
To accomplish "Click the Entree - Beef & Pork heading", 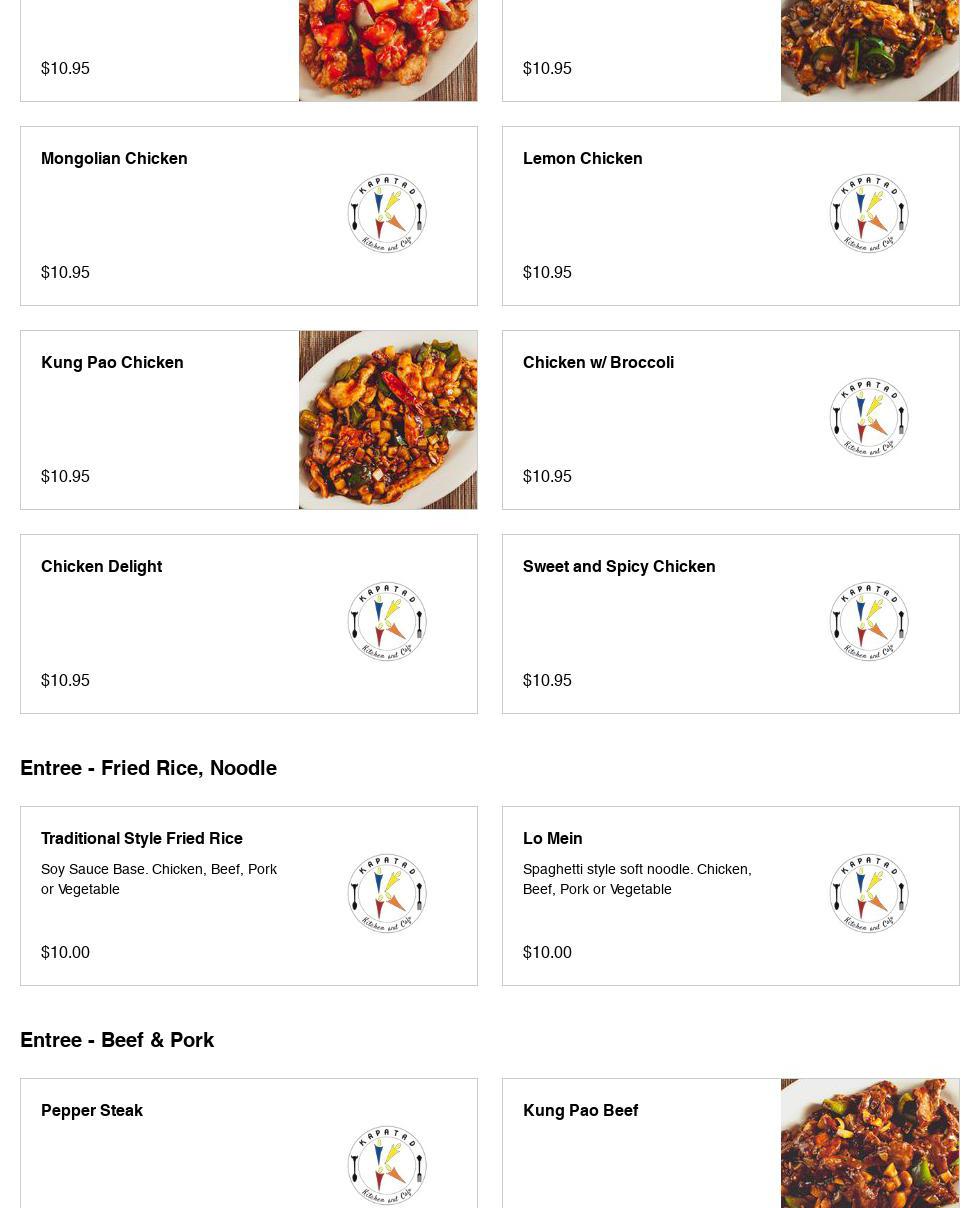I will pyautogui.click(x=117, y=1040).
